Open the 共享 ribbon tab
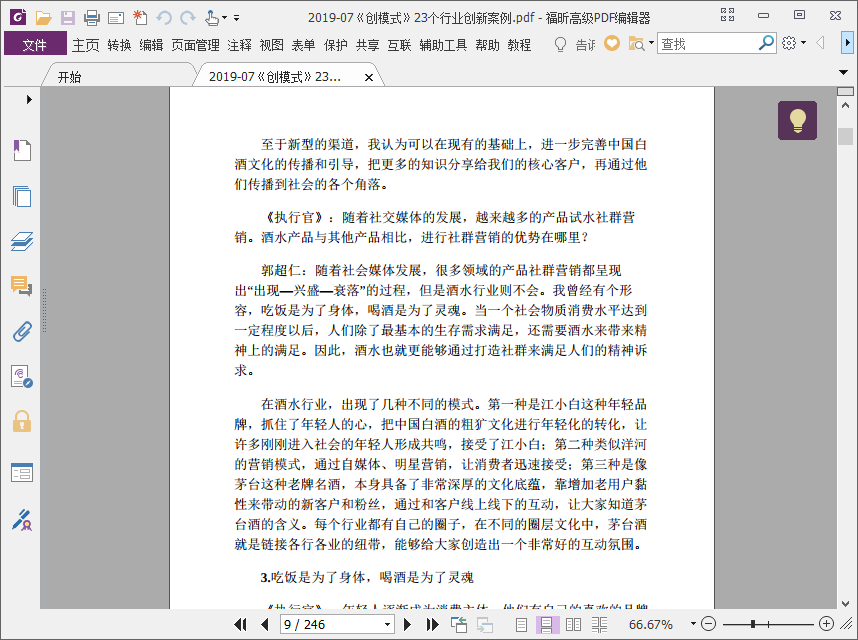Screen dimensions: 858x640 pos(367,45)
